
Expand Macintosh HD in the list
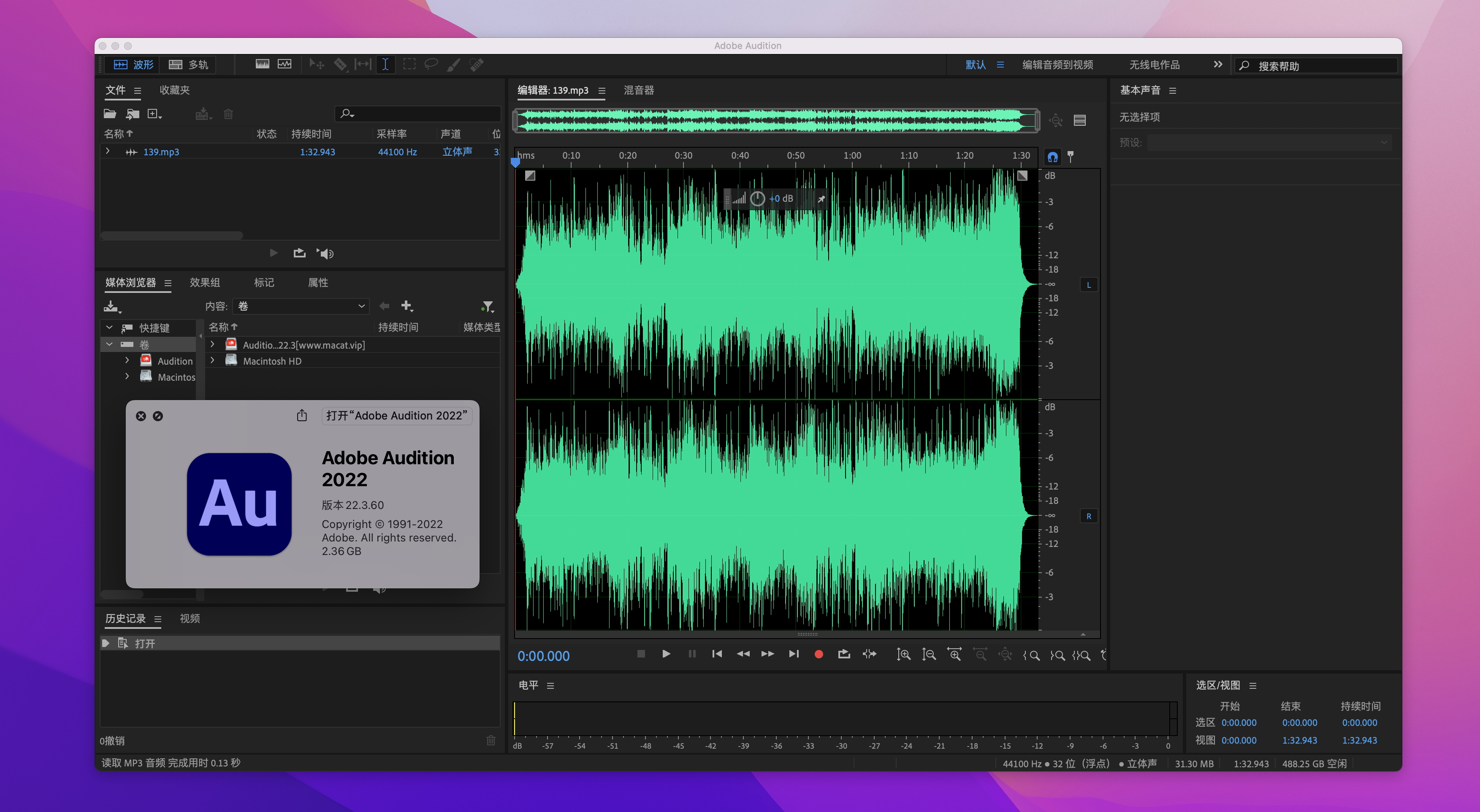[x=212, y=360]
